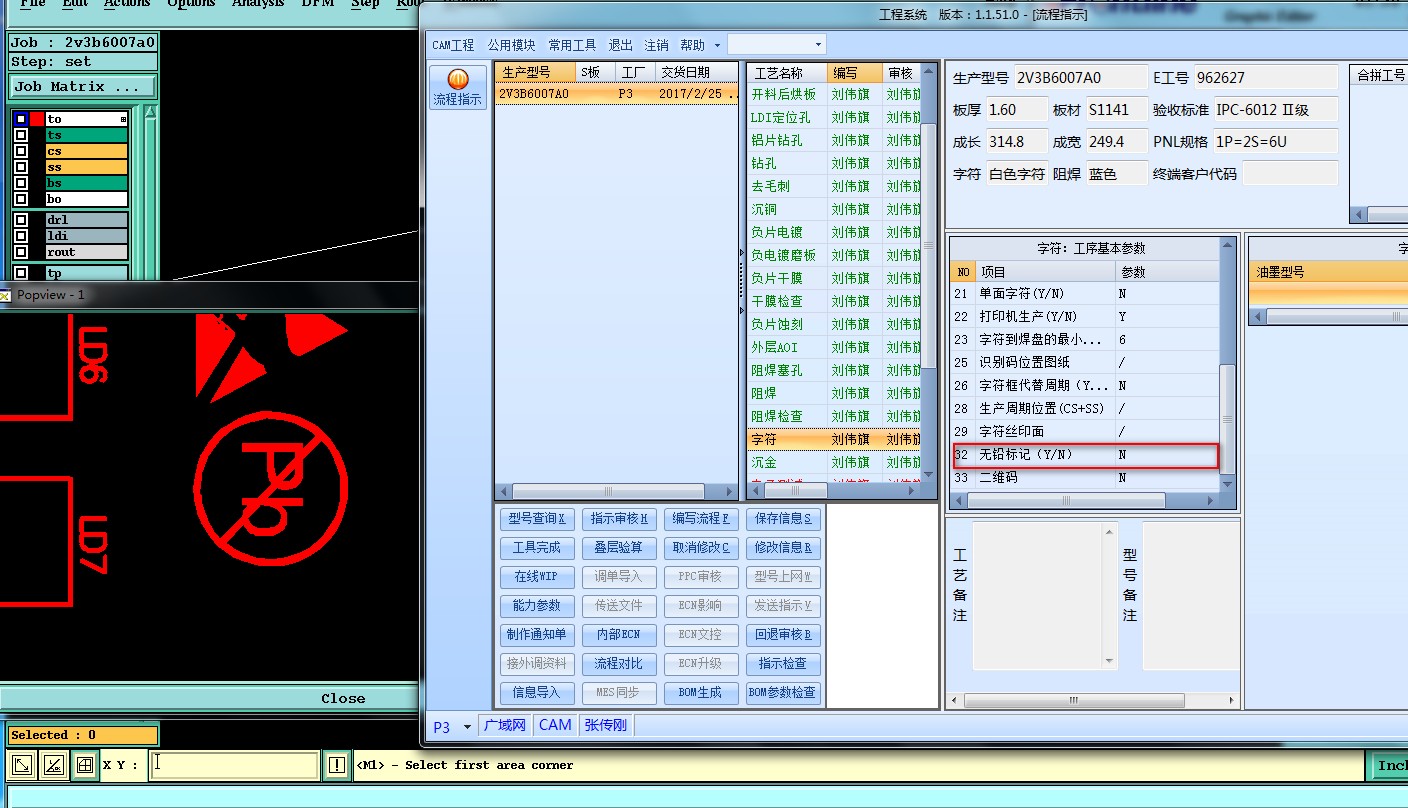
Task: Click the 叠层验算 button
Action: (x=619, y=548)
